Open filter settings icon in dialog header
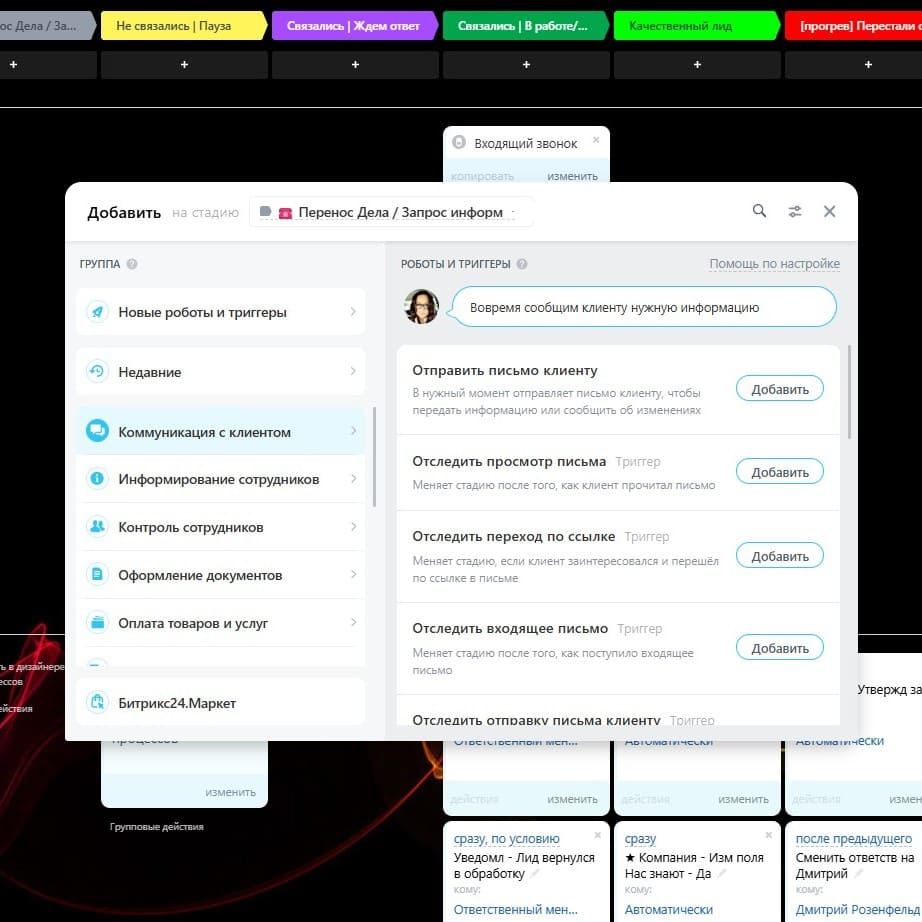This screenshot has width=922, height=922. [794, 212]
